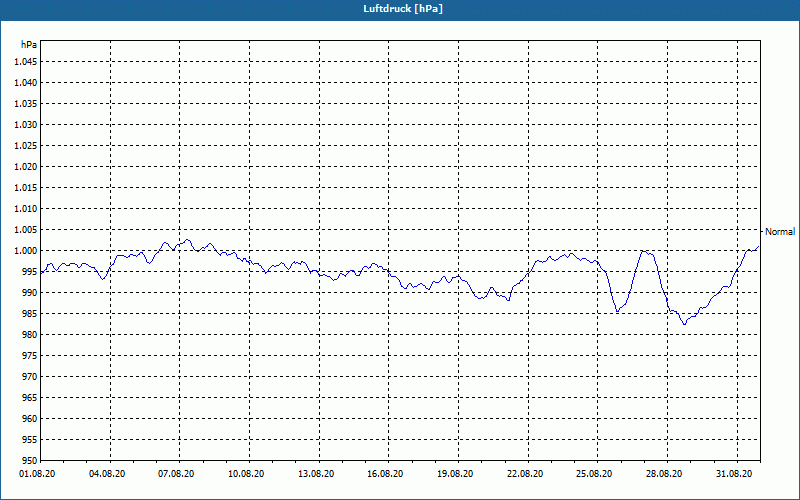This screenshot has width=800, height=500.
Task: Click the 1.045 y-axis value
Action: click(x=26, y=62)
